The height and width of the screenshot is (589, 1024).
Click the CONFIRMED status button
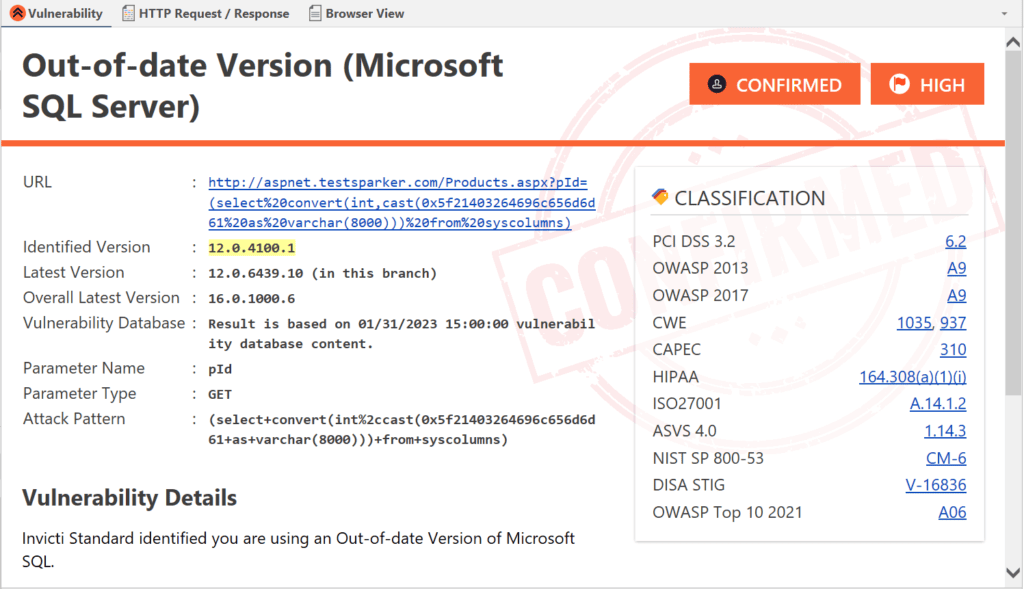pyautogui.click(x=774, y=85)
